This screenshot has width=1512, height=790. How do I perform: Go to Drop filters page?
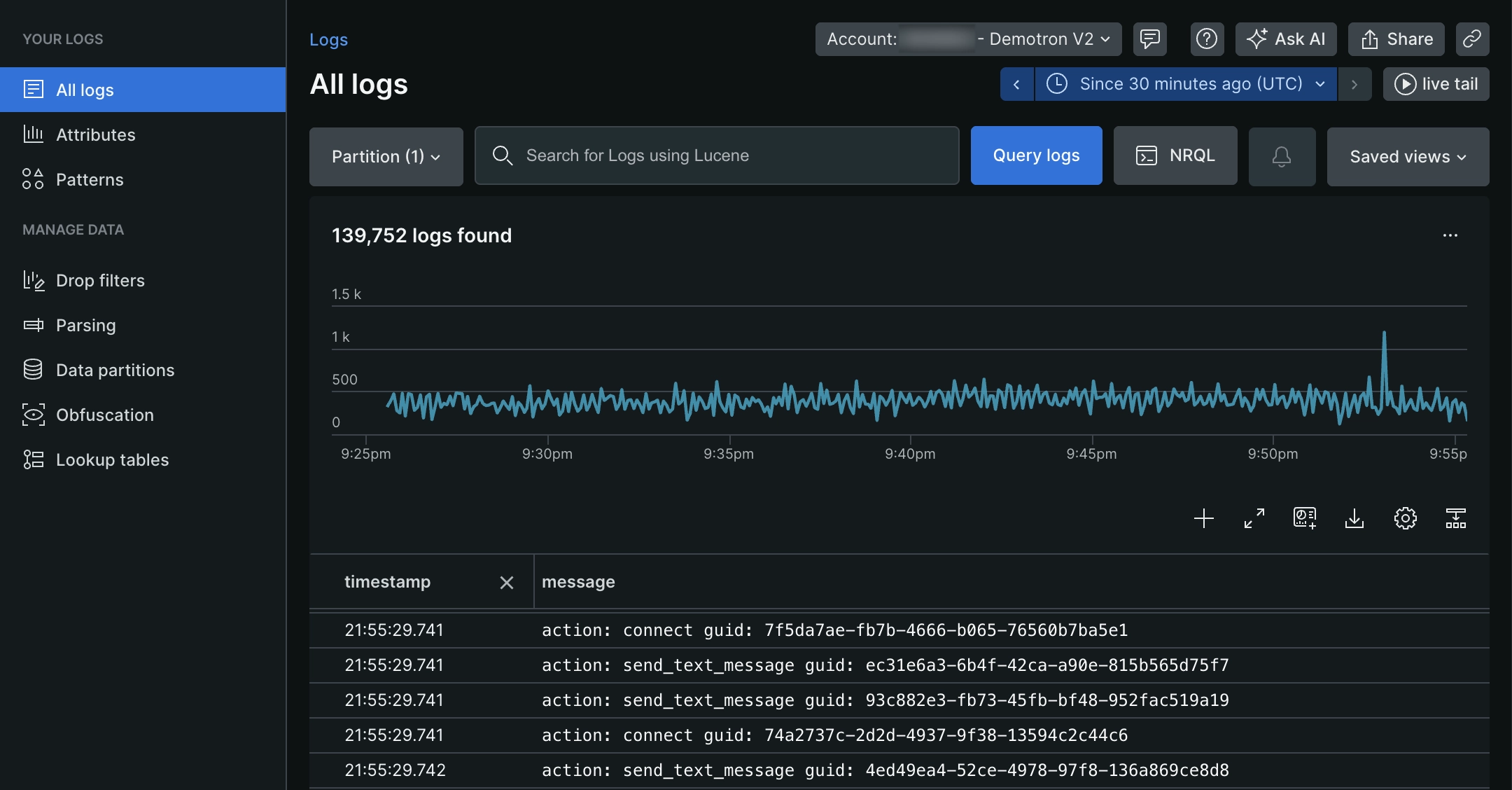(100, 280)
